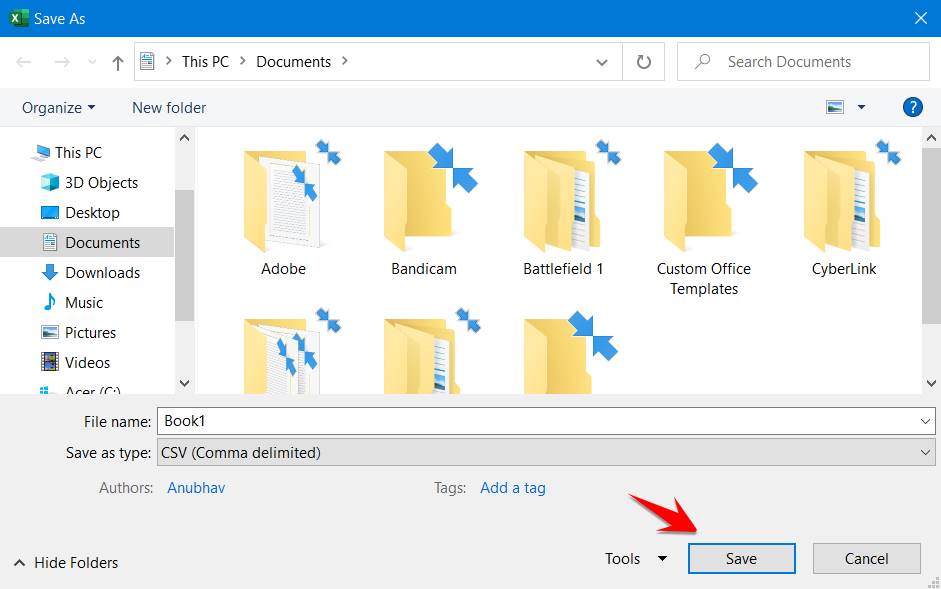Create a New folder
This screenshot has height=589, width=941.
(169, 107)
